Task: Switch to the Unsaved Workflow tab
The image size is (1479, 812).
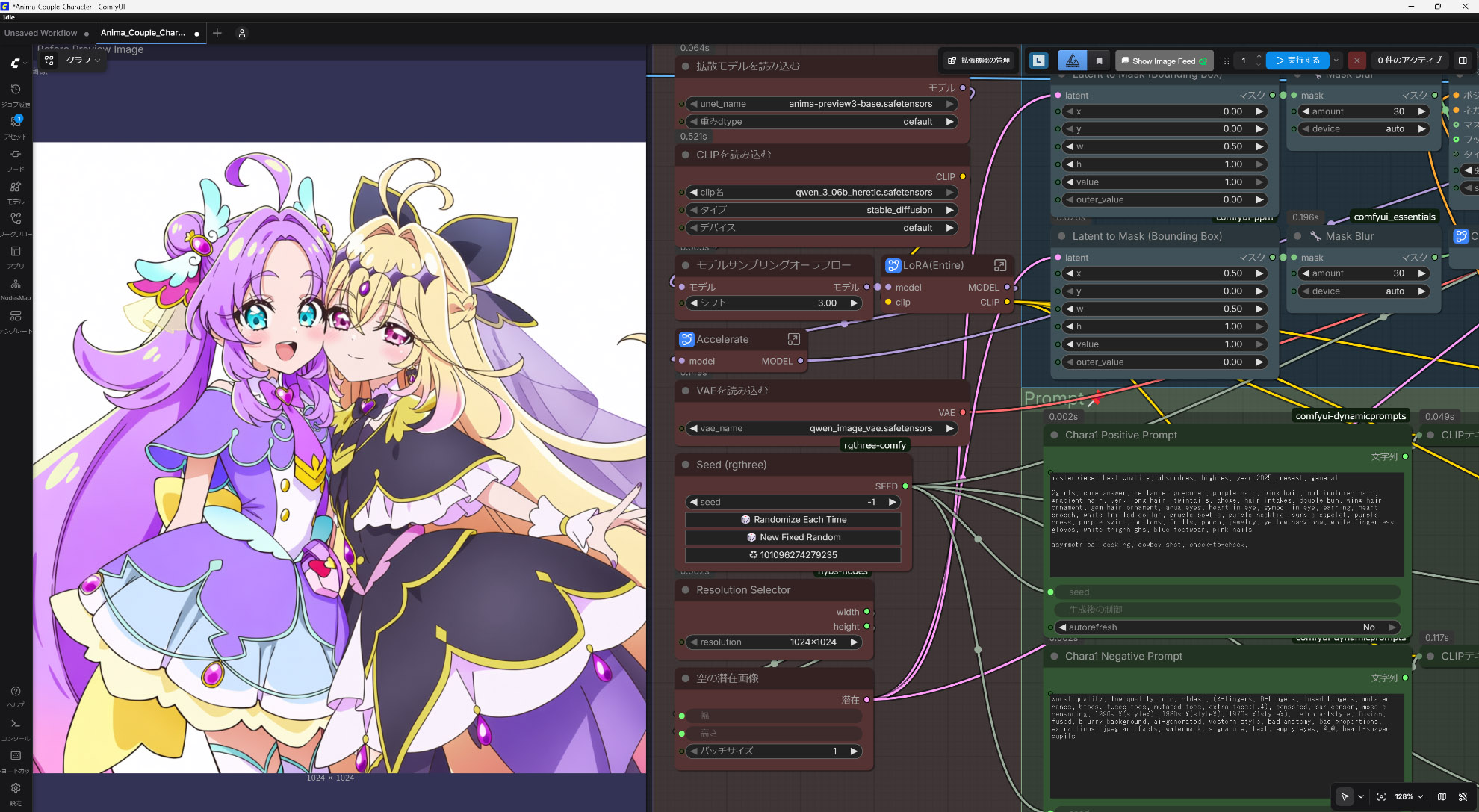Action: (x=41, y=33)
